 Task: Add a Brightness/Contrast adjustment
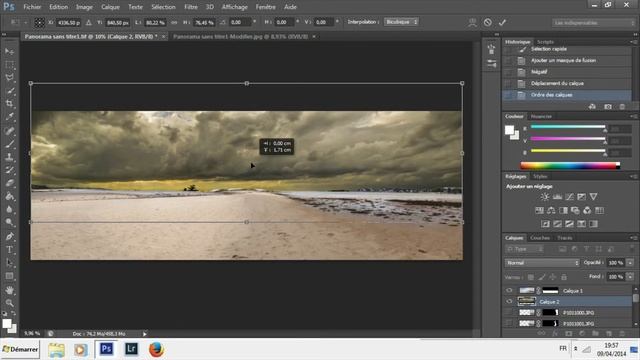544,197
